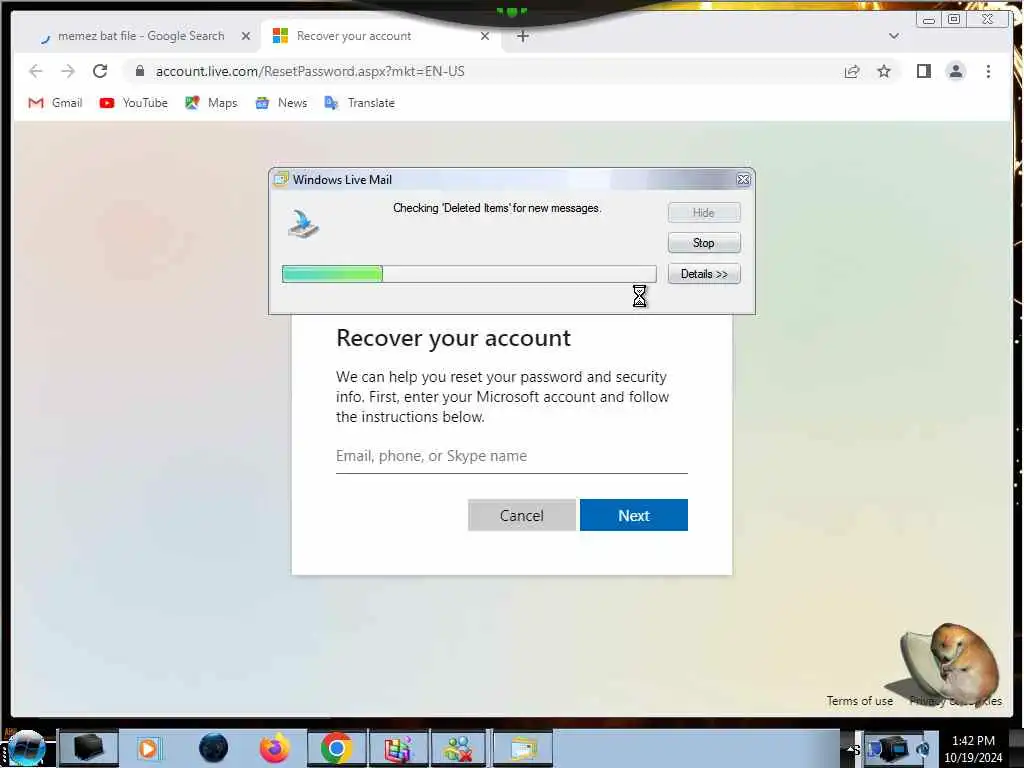Open the Maps bookmark
1024x768 pixels.
tap(211, 103)
